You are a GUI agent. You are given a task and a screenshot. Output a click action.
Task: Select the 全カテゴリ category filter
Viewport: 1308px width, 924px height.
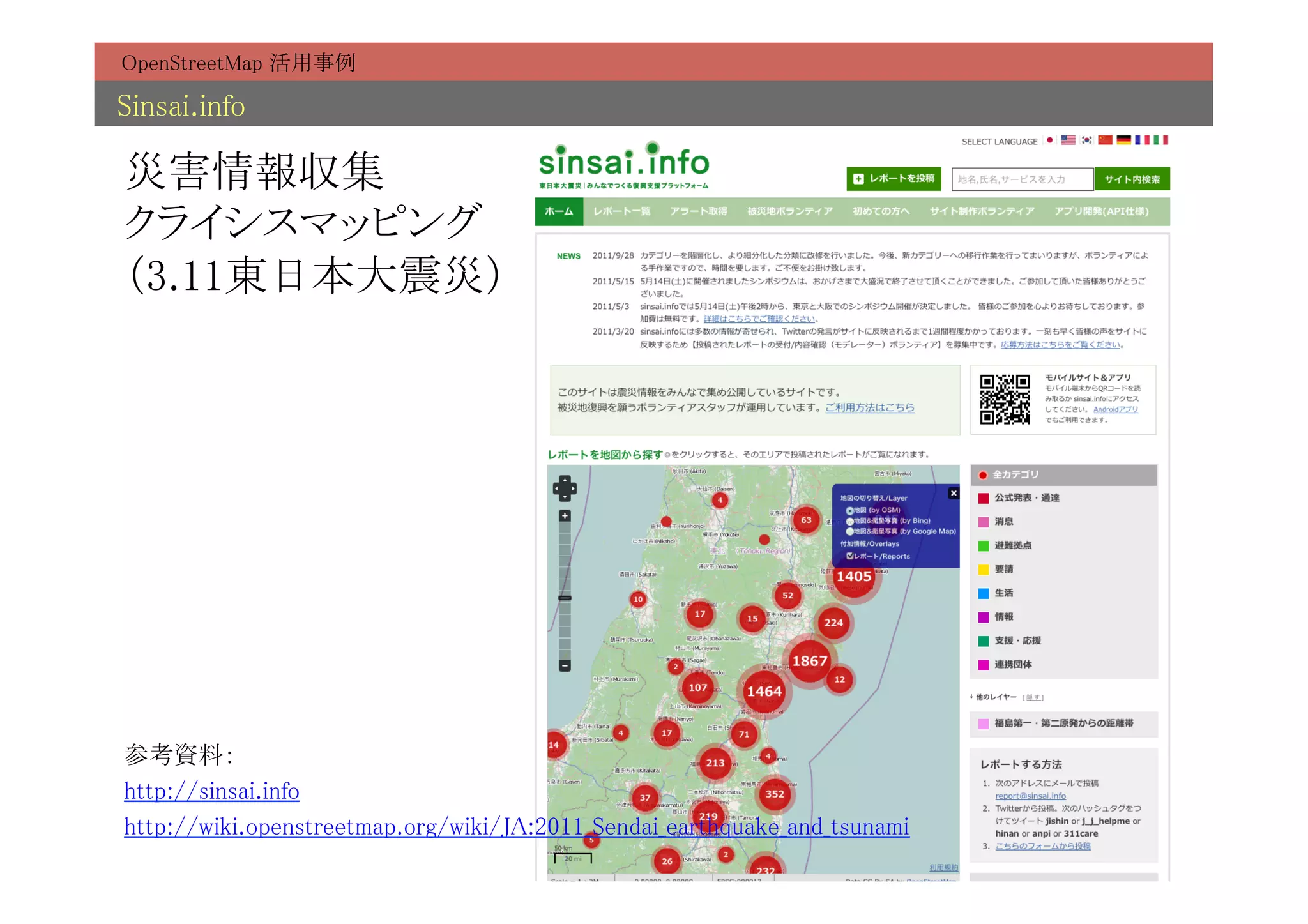(x=1063, y=474)
